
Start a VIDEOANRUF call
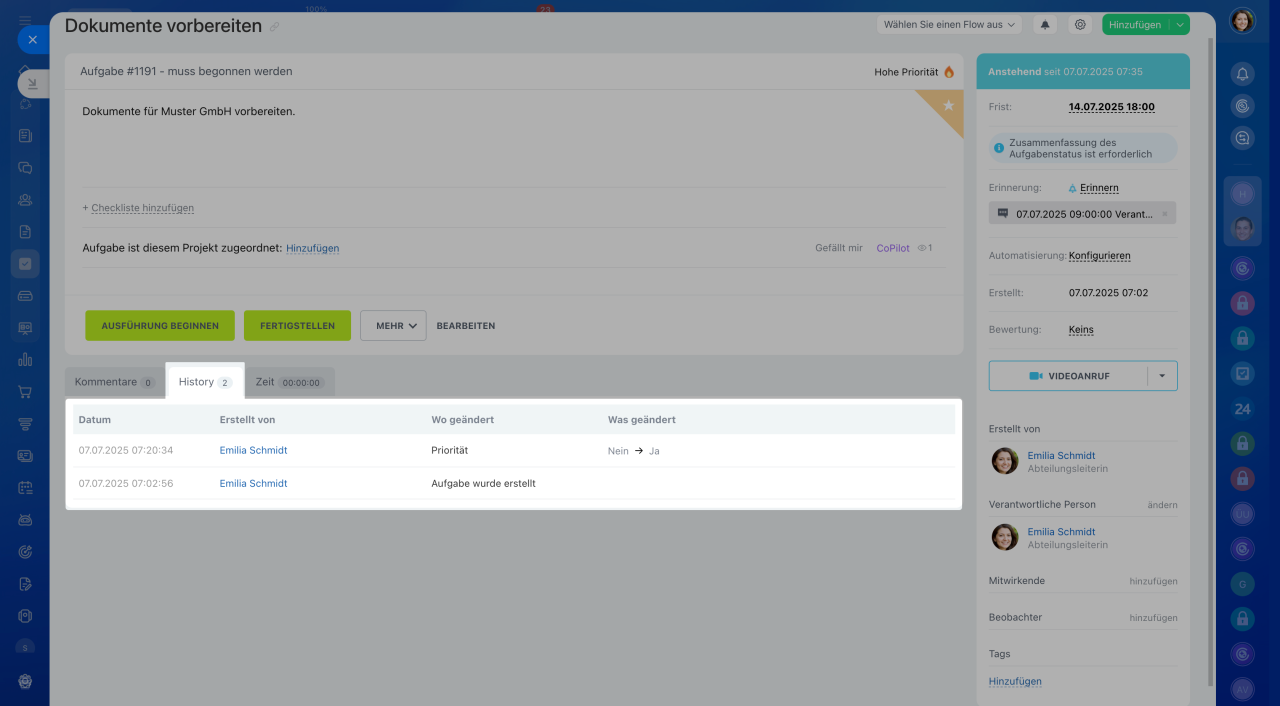(1069, 376)
